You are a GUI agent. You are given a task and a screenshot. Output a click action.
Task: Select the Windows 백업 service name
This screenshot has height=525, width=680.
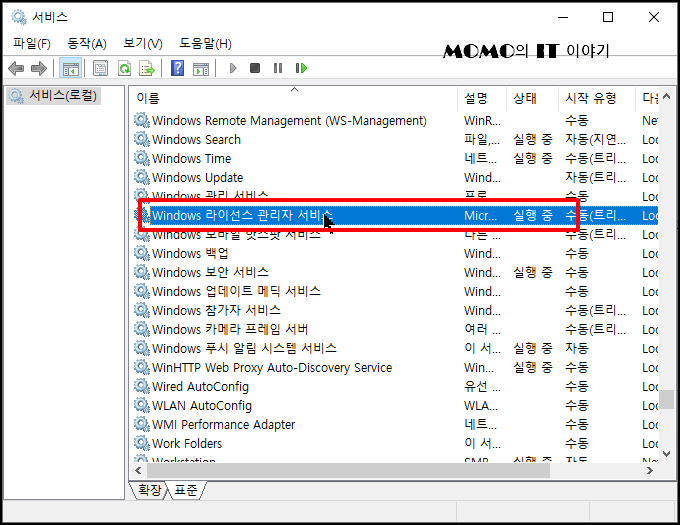pyautogui.click(x=190, y=253)
